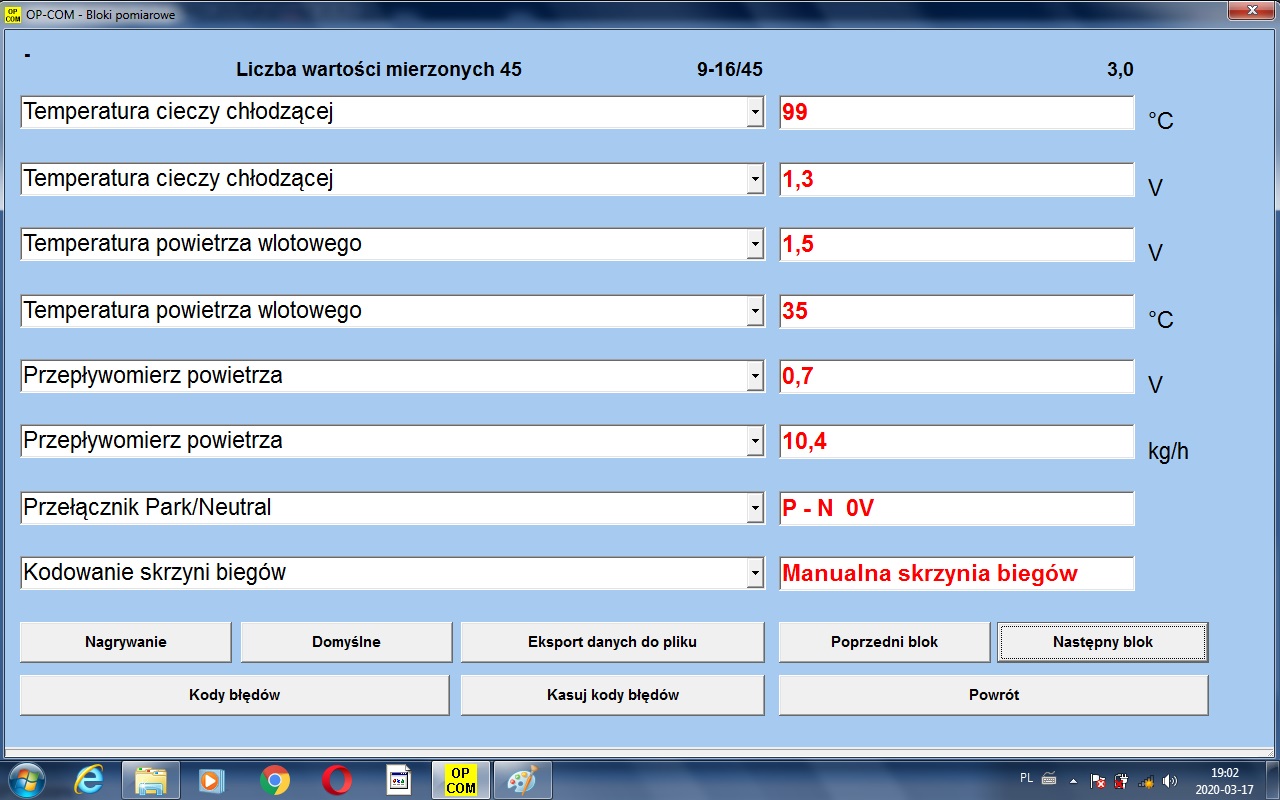Image resolution: width=1280 pixels, height=800 pixels.
Task: Open Opera browser from the taskbar
Action: point(337,780)
